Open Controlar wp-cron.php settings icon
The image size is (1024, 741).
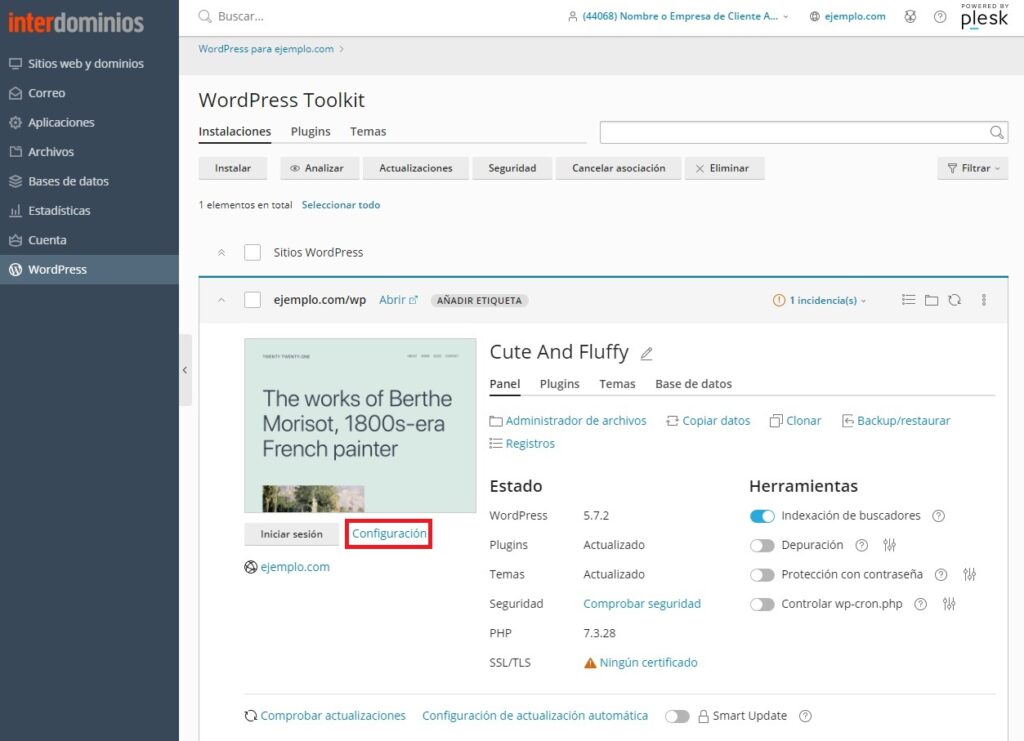949,604
